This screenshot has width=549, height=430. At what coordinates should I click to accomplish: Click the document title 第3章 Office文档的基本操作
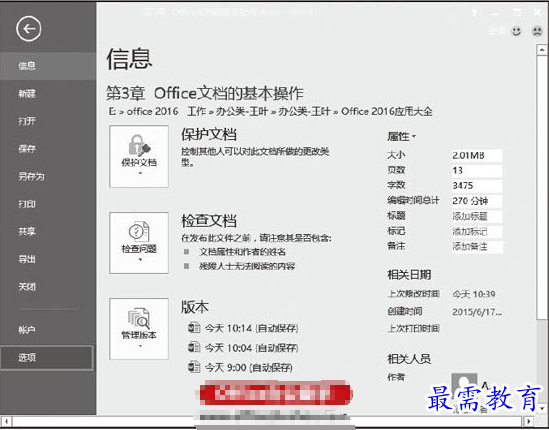pyautogui.click(x=205, y=93)
